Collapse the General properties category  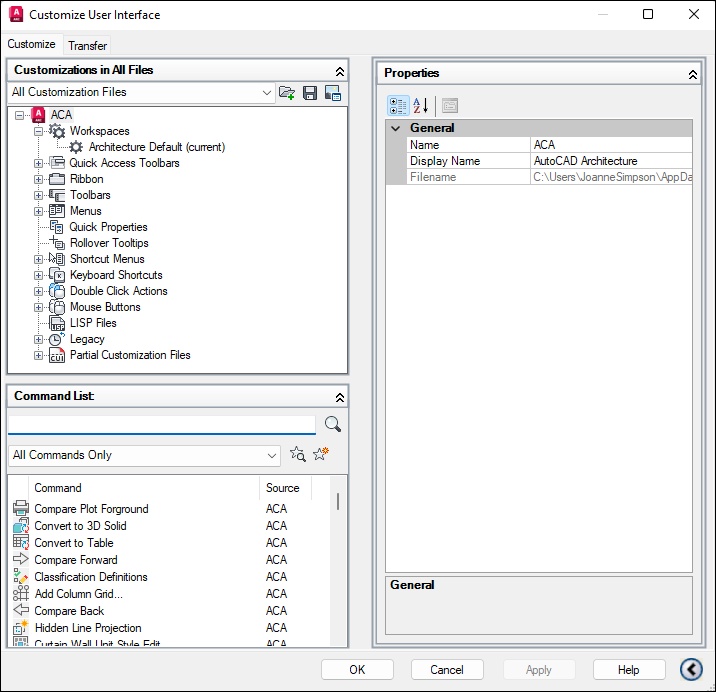(396, 128)
